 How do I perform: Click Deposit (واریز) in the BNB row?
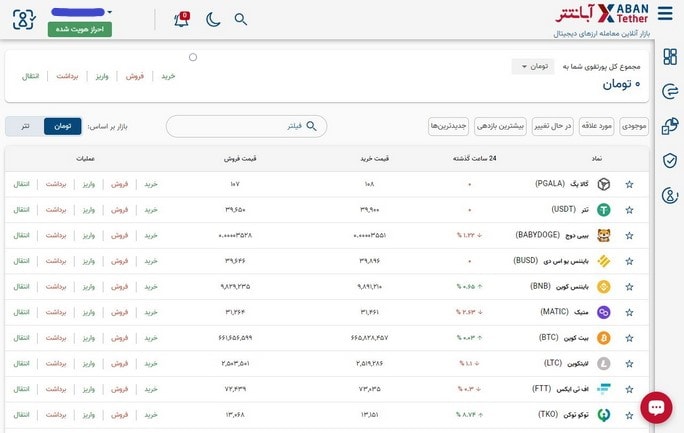89,286
